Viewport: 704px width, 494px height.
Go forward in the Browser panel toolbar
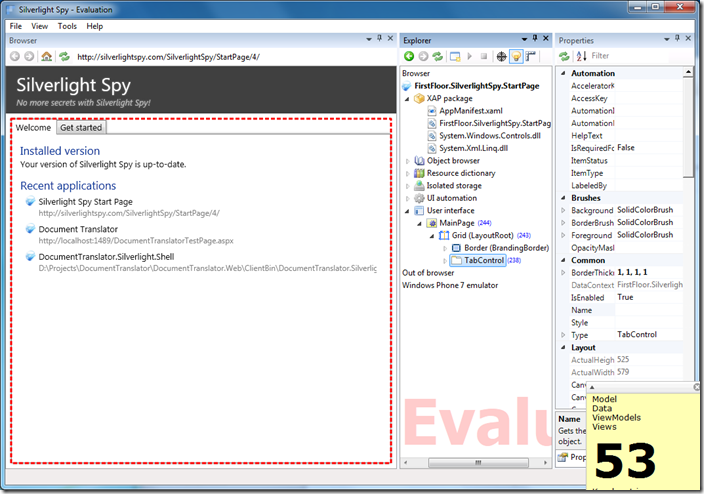tap(29, 57)
